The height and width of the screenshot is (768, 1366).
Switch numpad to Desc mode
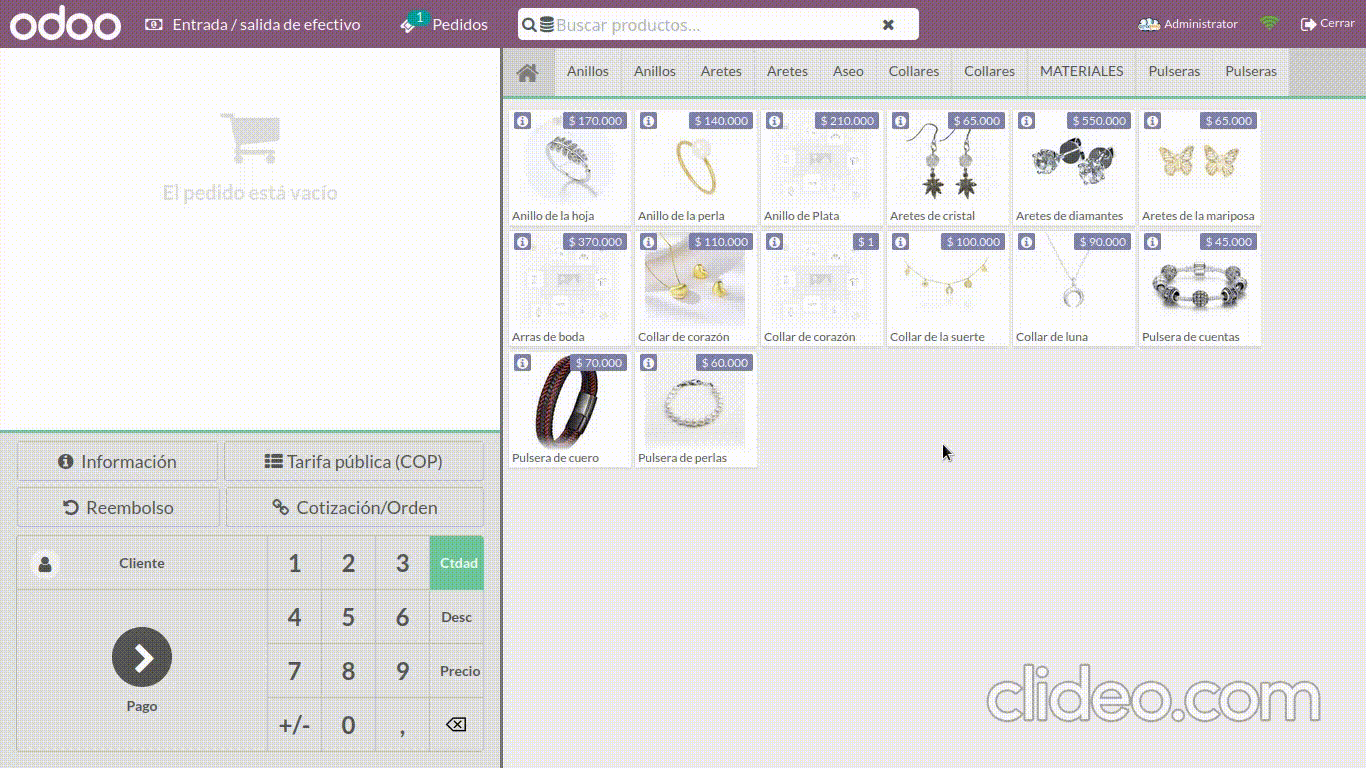point(457,617)
